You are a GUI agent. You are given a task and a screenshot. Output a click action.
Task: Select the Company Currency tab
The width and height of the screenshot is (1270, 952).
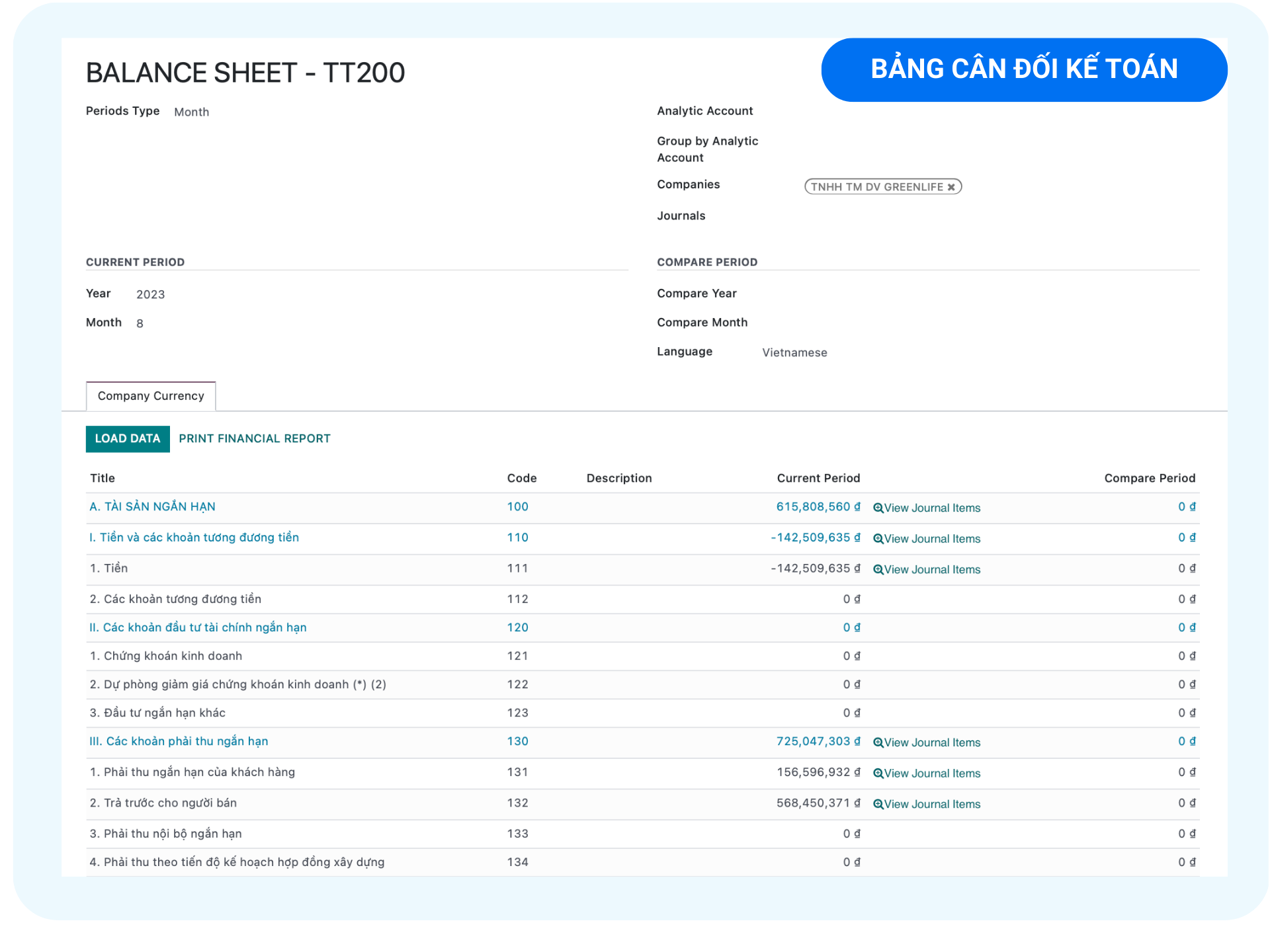pyautogui.click(x=151, y=396)
